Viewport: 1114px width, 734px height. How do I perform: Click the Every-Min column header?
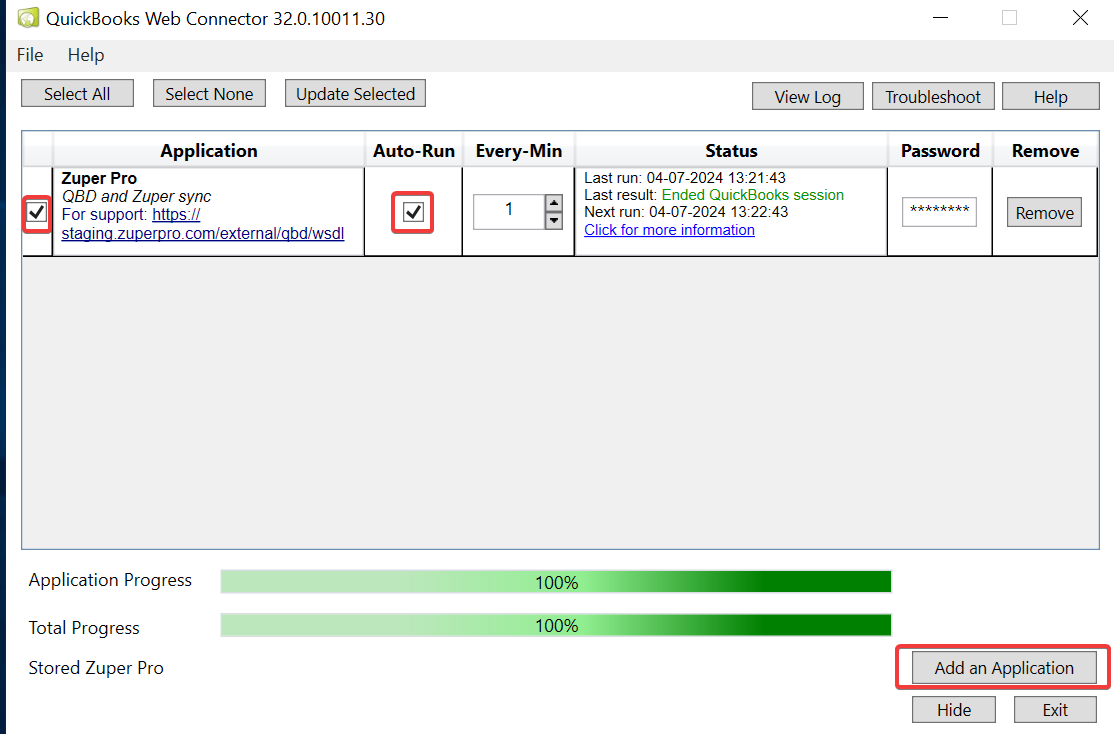(519, 151)
